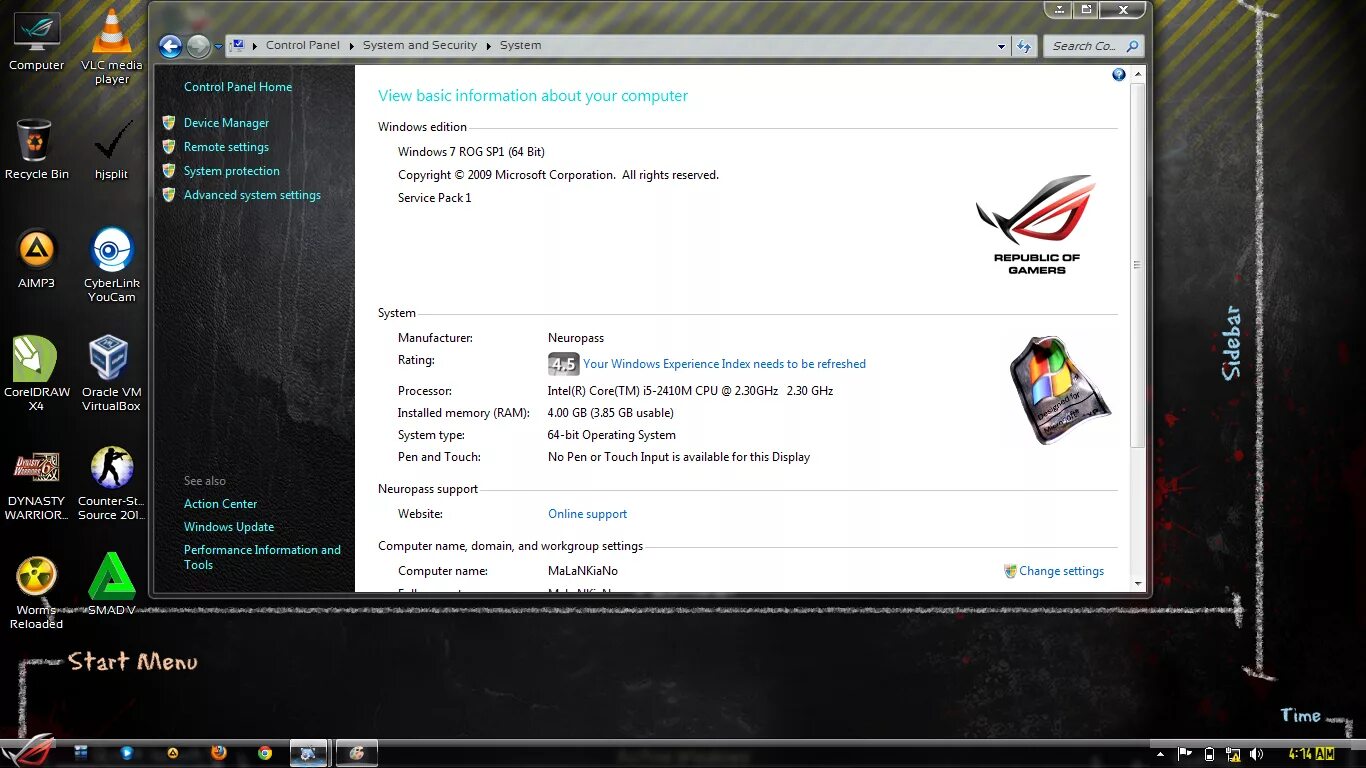This screenshot has height=768, width=1366.
Task: Click the 'Windows 7 ROG SP1 (64 Bit)' text
Action: (x=471, y=152)
